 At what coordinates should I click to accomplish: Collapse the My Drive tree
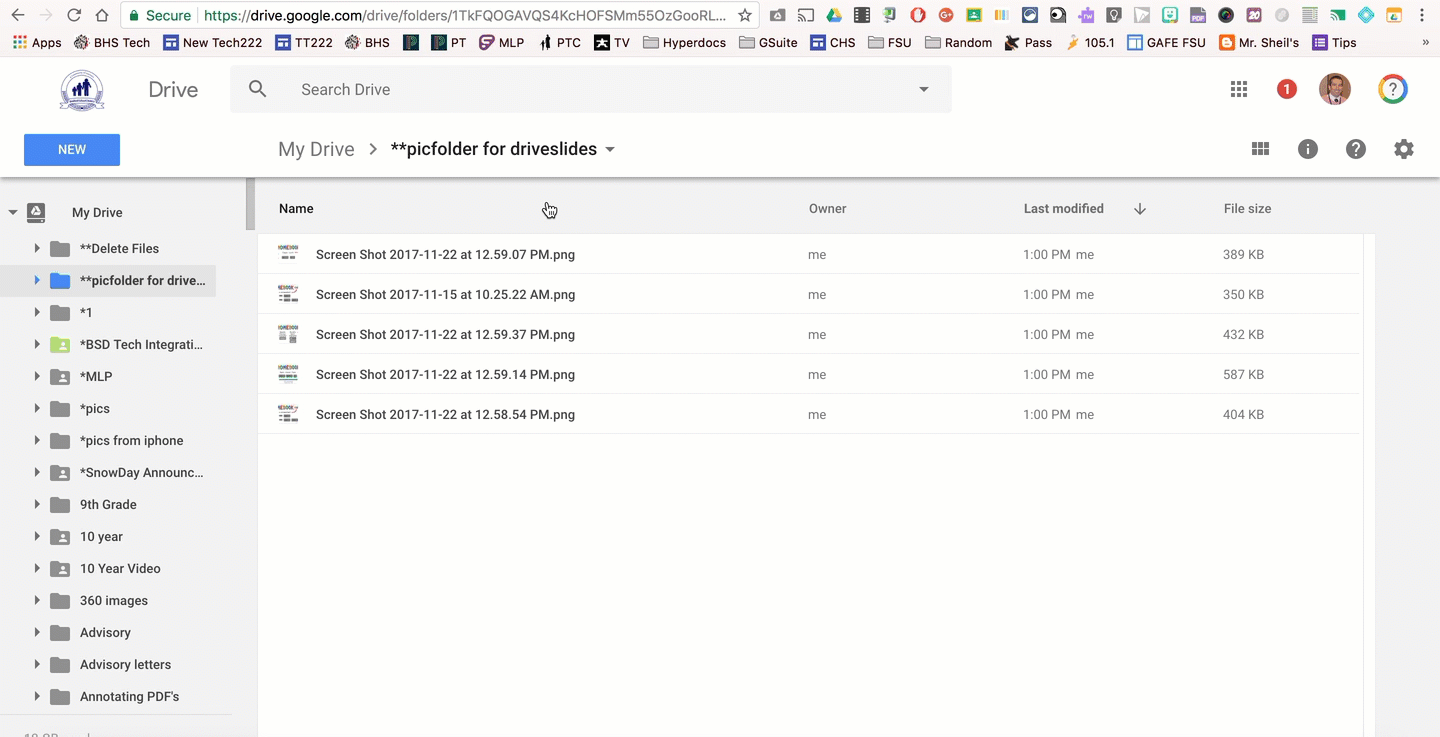tap(13, 212)
